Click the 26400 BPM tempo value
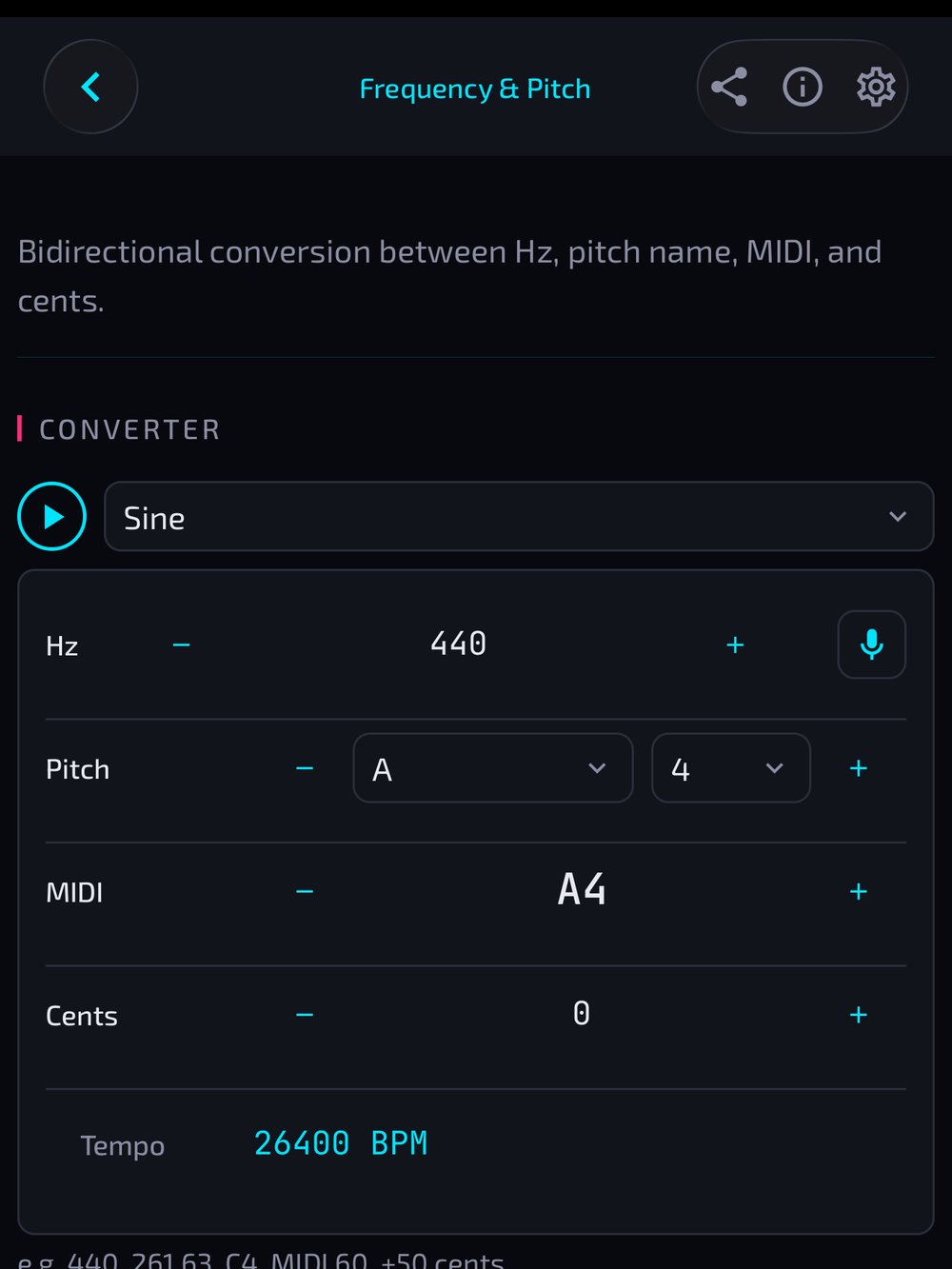The width and height of the screenshot is (952, 1269). (x=340, y=1141)
